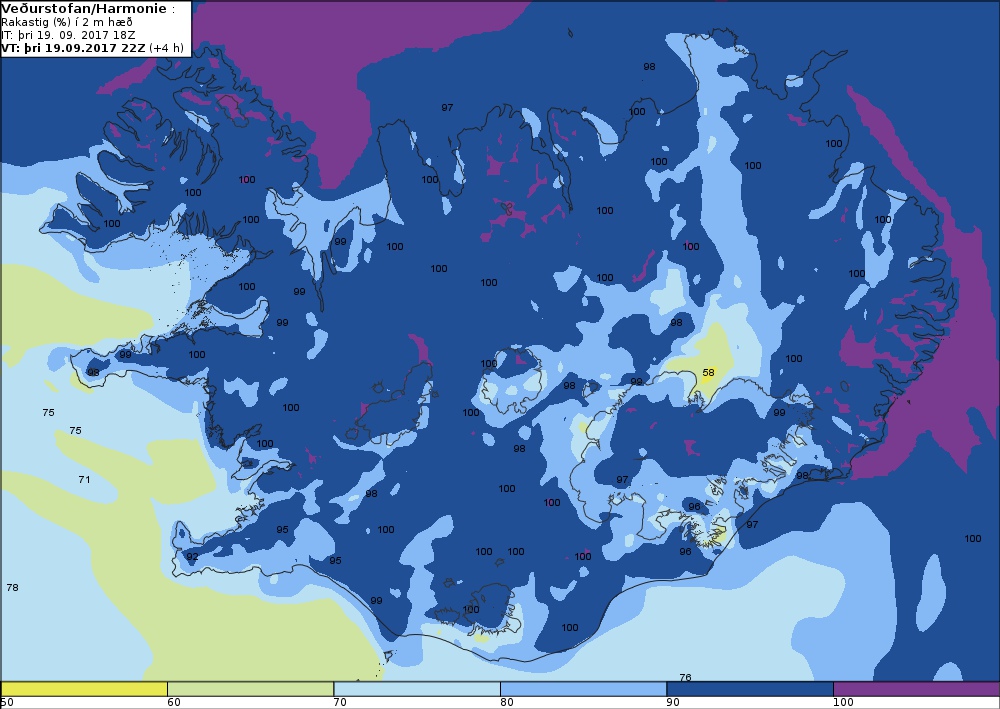Viewport: 1000px width, 709px height.
Task: Click the 'VT: þri 19.09.2017 22Z (+4 h)' line
Action: coord(92,48)
